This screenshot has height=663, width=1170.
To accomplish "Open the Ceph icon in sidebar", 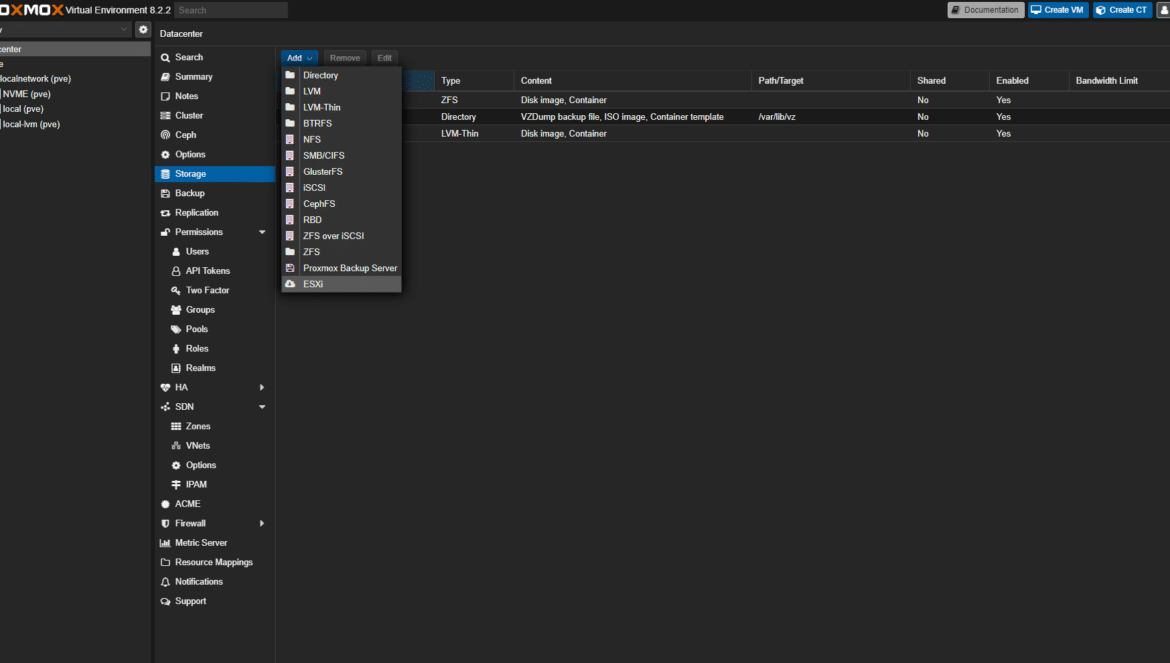I will click(166, 135).
